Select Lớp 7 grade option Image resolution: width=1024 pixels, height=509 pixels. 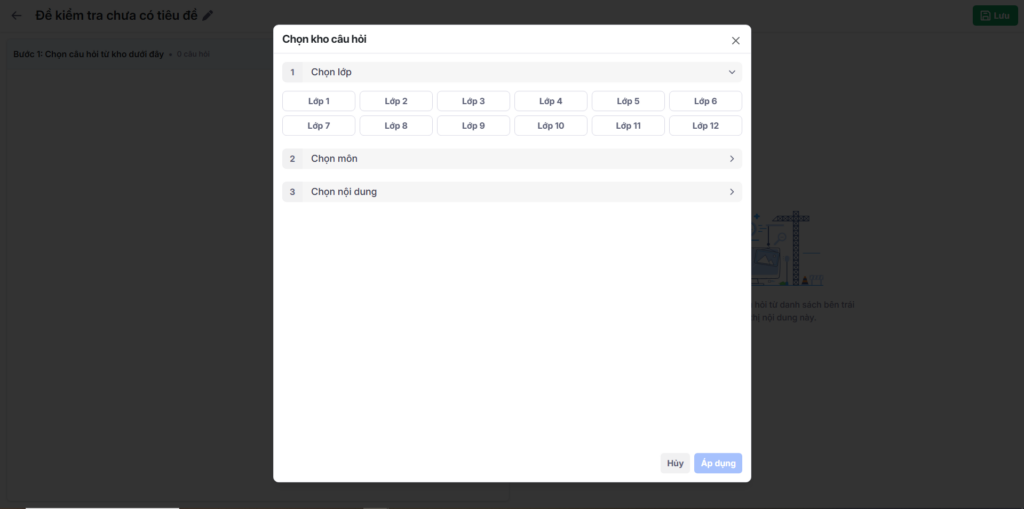(319, 126)
